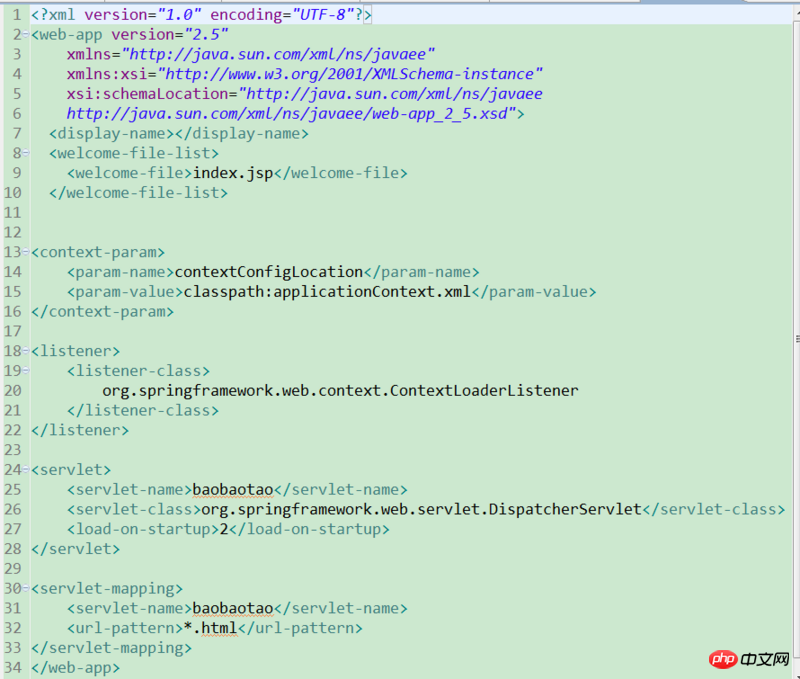Collapse the listener-class fold on line 19
The image size is (800, 679).
pos(26,371)
